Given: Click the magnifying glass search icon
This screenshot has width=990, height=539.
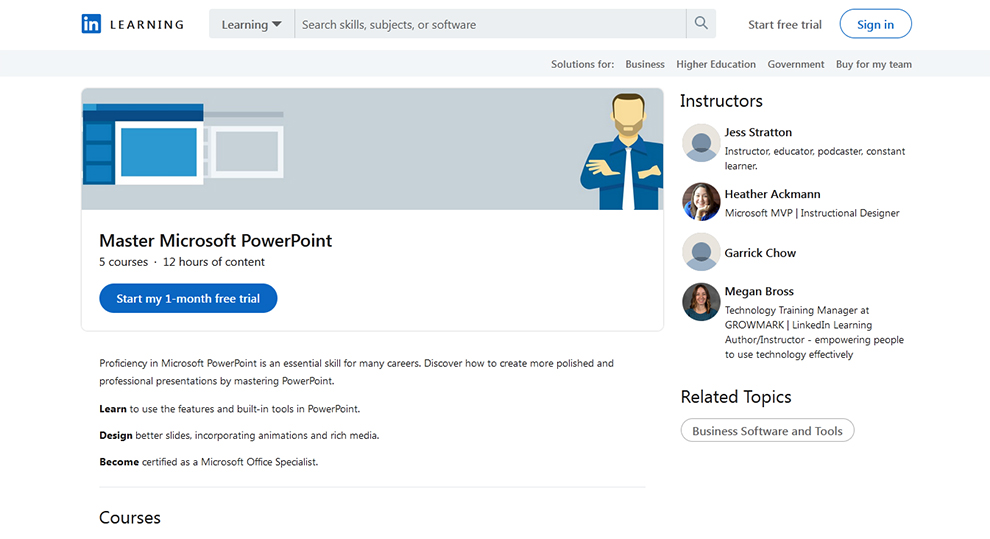Looking at the screenshot, I should (x=701, y=23).
